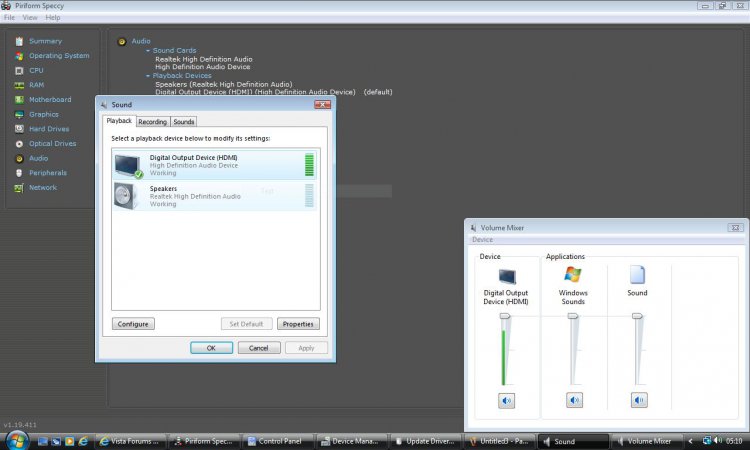Screen dimensions: 750x450
Task: Click Digital Output Device icon in Volume Mixer
Action: [x=507, y=276]
